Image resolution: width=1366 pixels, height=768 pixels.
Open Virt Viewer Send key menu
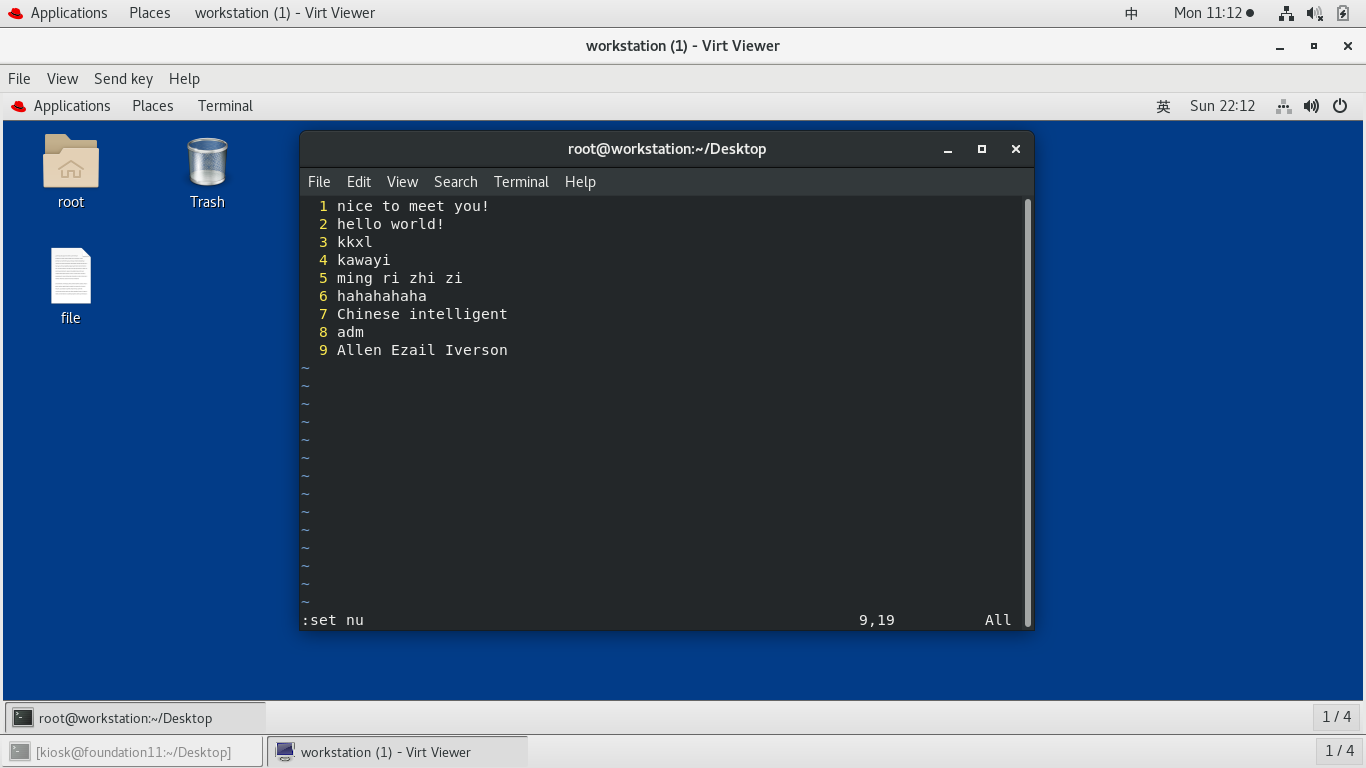point(123,79)
